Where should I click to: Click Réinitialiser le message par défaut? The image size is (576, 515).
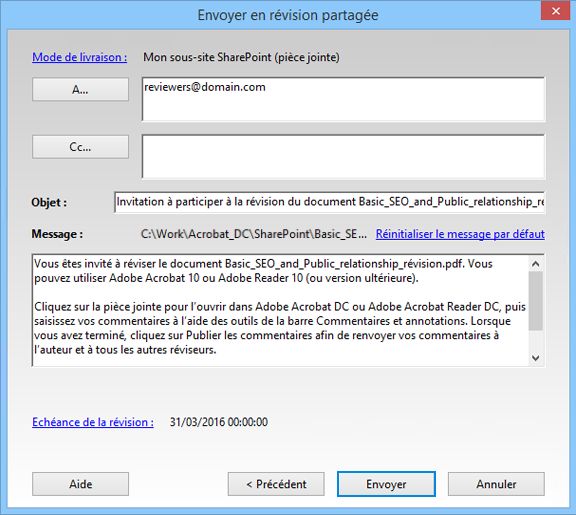(x=460, y=234)
